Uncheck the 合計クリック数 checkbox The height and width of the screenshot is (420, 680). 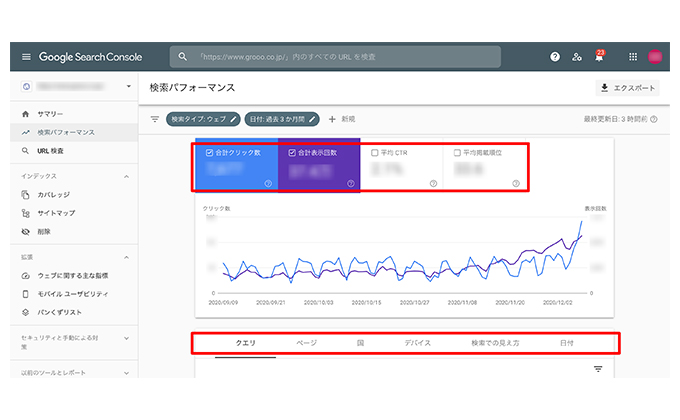[x=209, y=153]
